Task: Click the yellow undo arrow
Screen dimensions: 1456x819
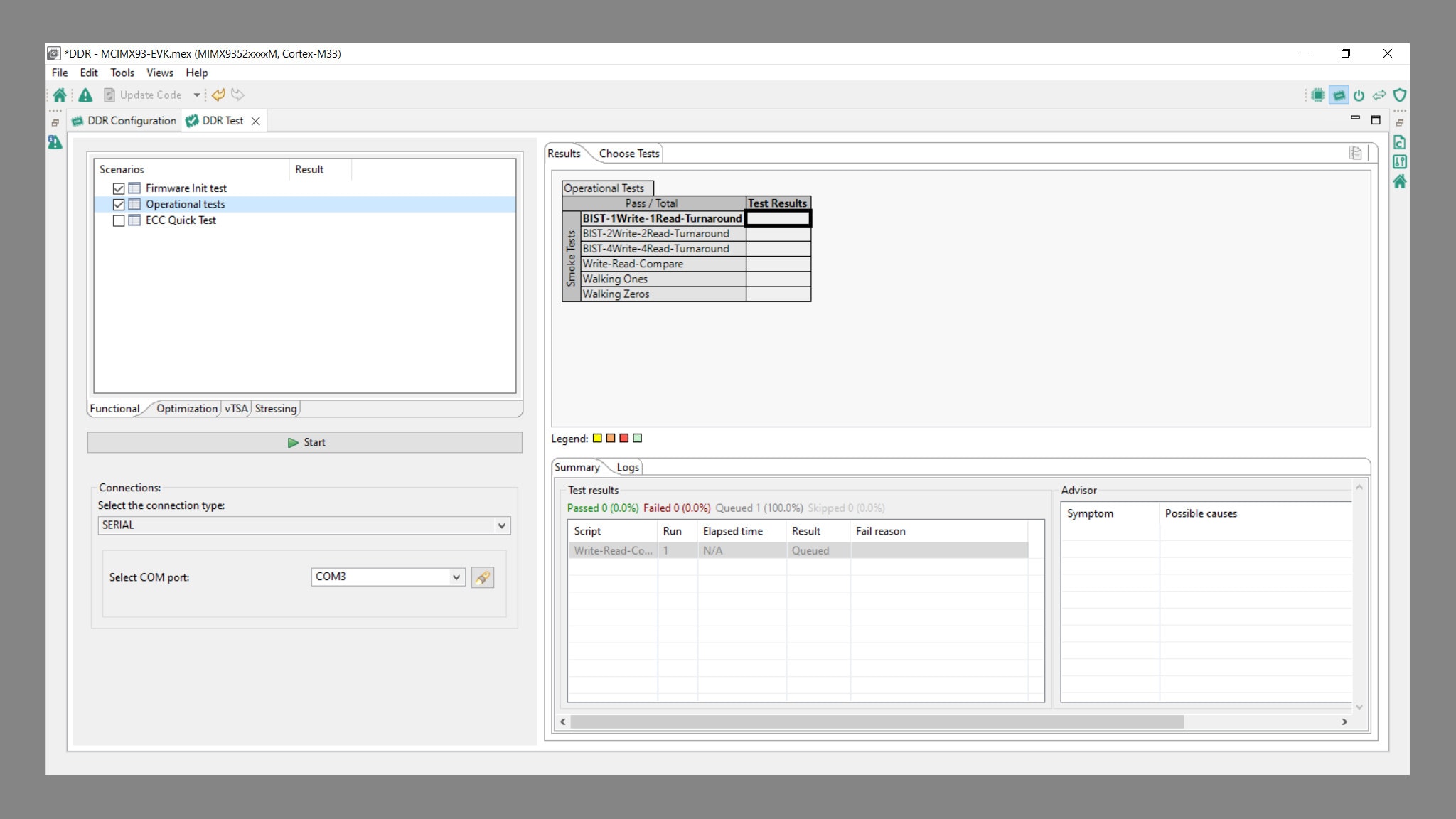Action: (x=218, y=95)
